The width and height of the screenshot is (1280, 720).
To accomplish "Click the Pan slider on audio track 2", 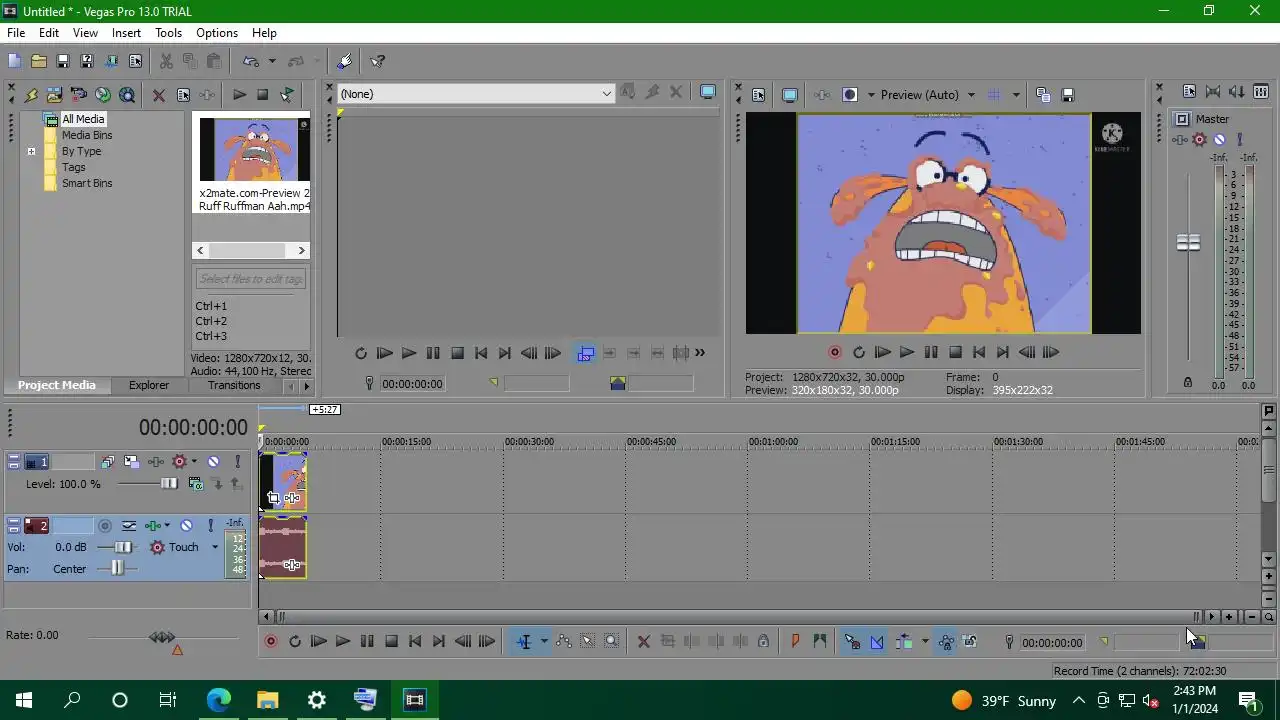I will (x=117, y=568).
